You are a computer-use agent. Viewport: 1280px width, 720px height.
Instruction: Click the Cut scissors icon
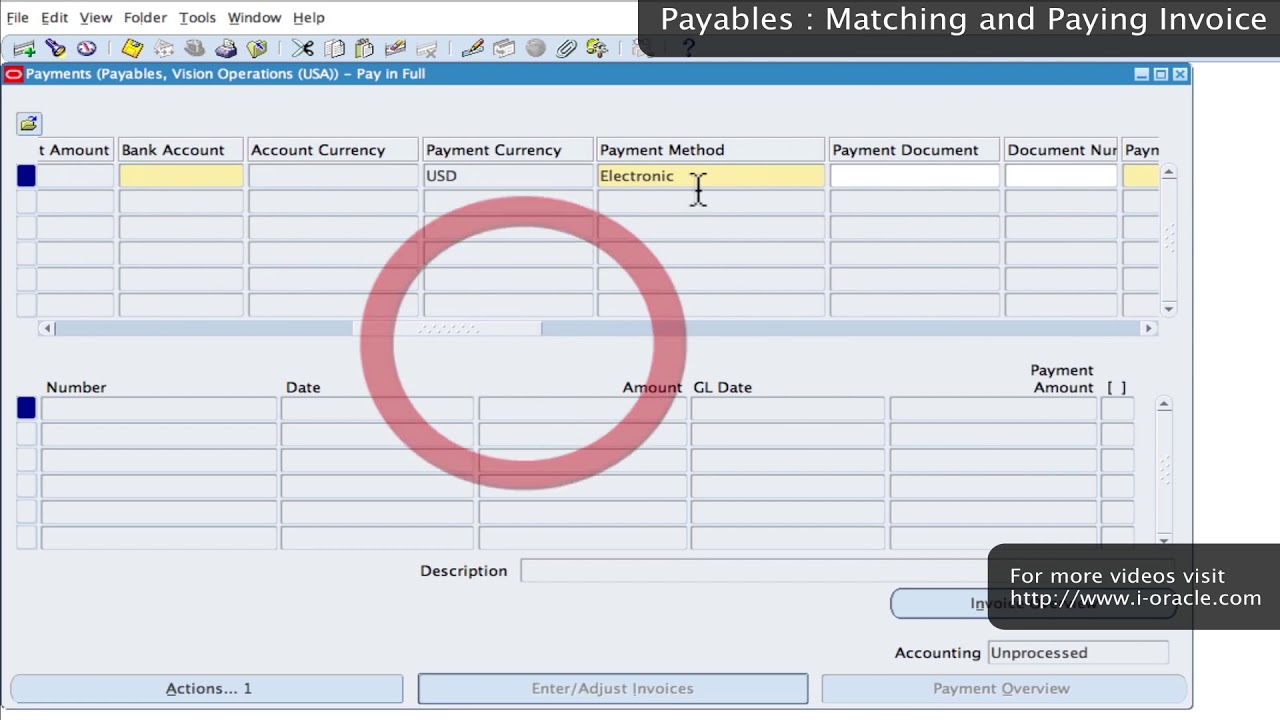303,48
